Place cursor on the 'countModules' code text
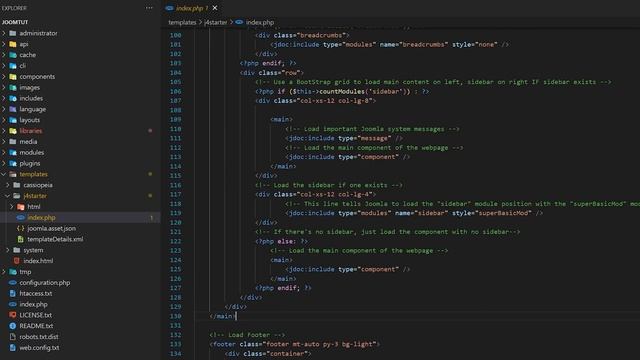Screen dimensions: 640x360 (342, 91)
